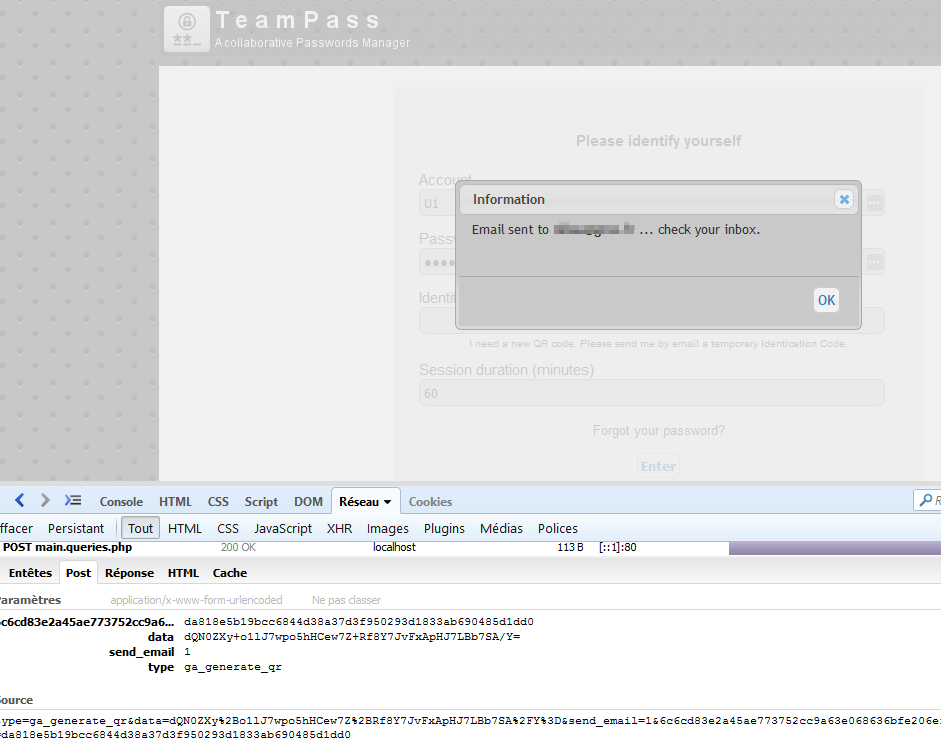Click the TeamPass padlock logo
Viewport: 941px width, 747px height.
click(x=186, y=28)
